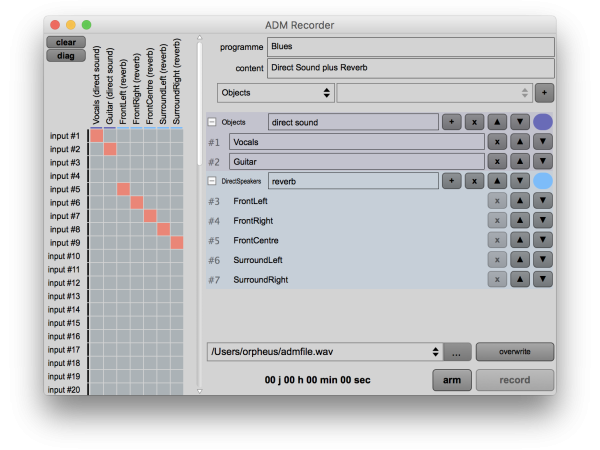Move SurroundLeft speaker up
The width and height of the screenshot is (600, 450).
(520, 260)
